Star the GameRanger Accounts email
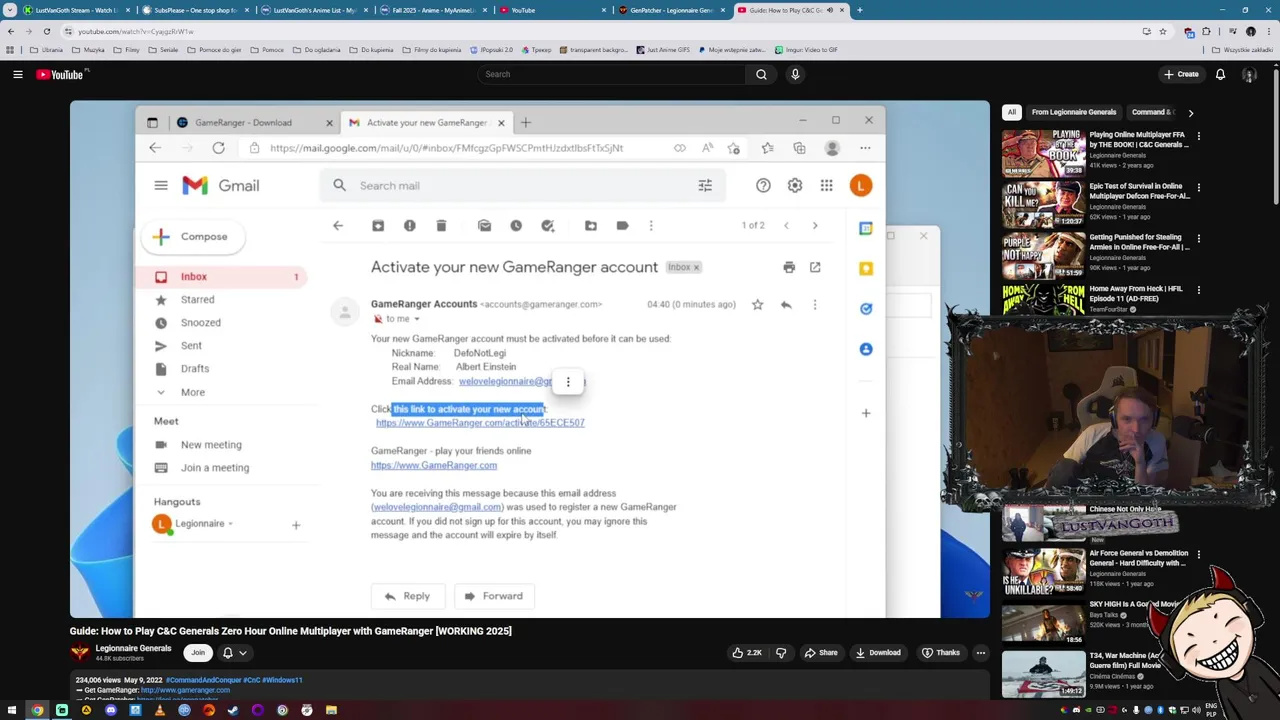 (x=757, y=304)
